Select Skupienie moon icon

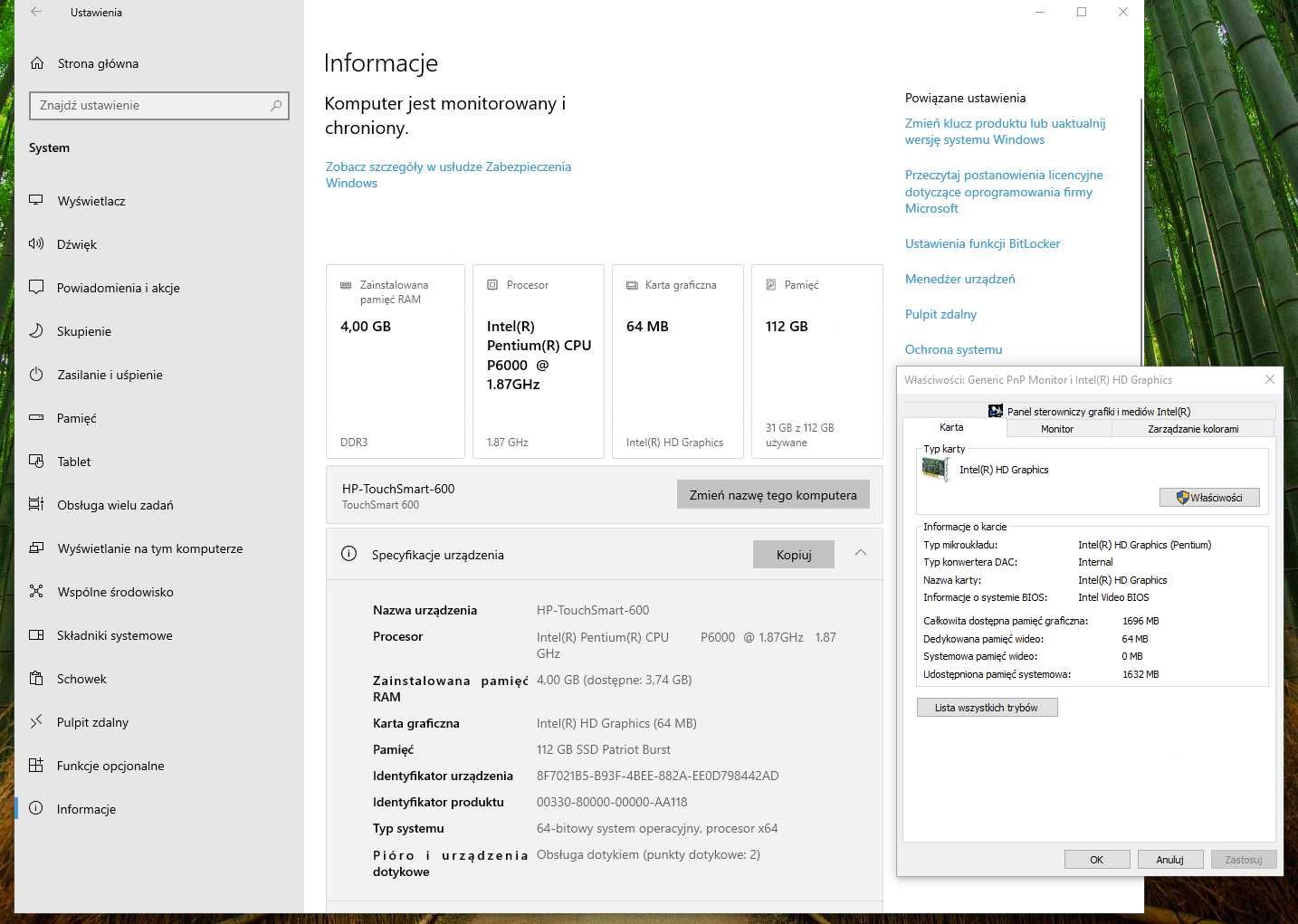point(36,330)
